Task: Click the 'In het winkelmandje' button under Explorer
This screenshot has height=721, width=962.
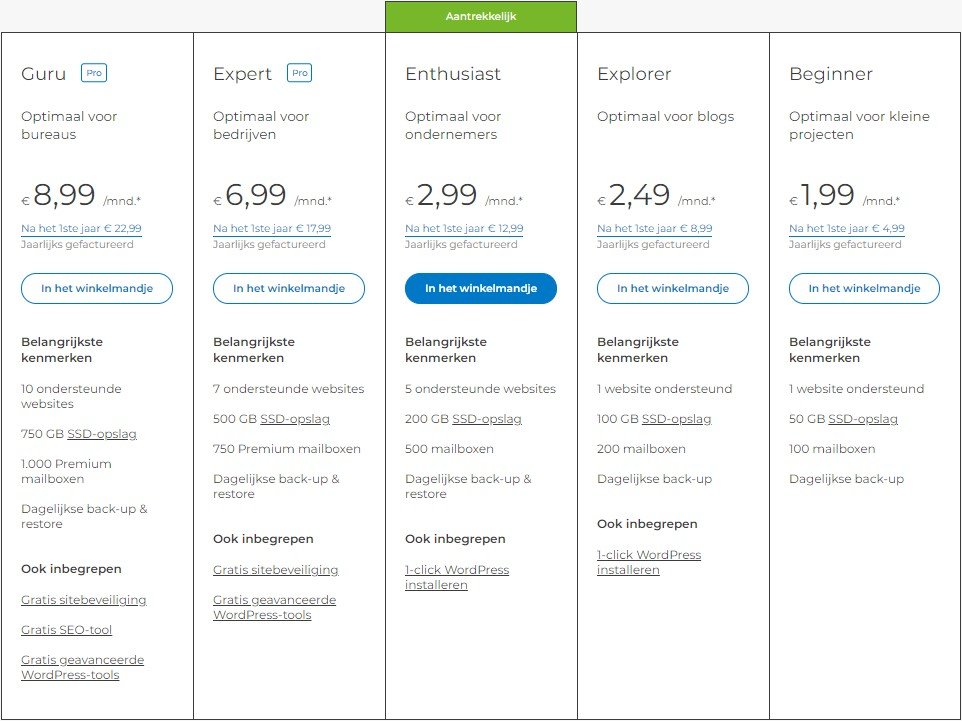Action: coord(672,288)
